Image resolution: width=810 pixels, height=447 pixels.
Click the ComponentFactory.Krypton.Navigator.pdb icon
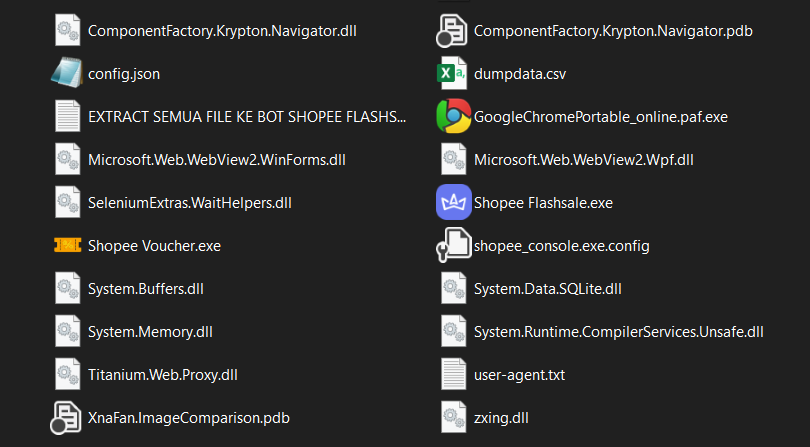coord(452,30)
